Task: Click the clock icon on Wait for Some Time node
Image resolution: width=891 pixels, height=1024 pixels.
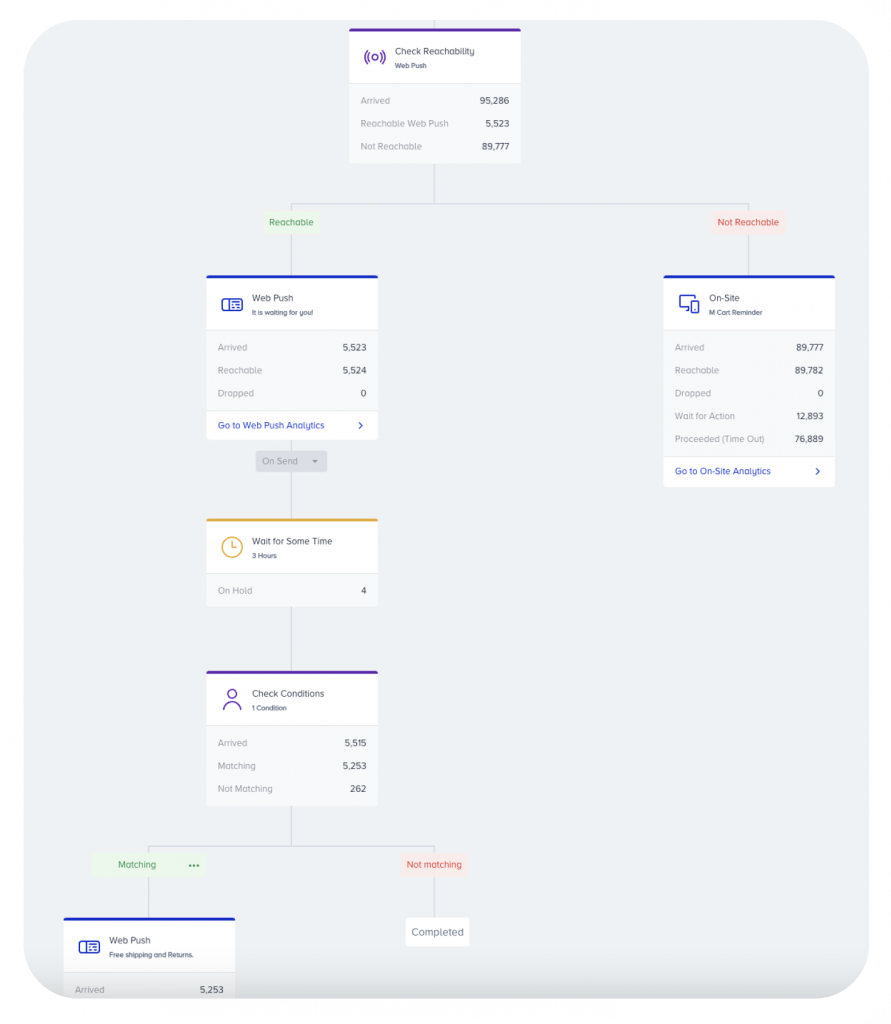Action: pos(230,547)
